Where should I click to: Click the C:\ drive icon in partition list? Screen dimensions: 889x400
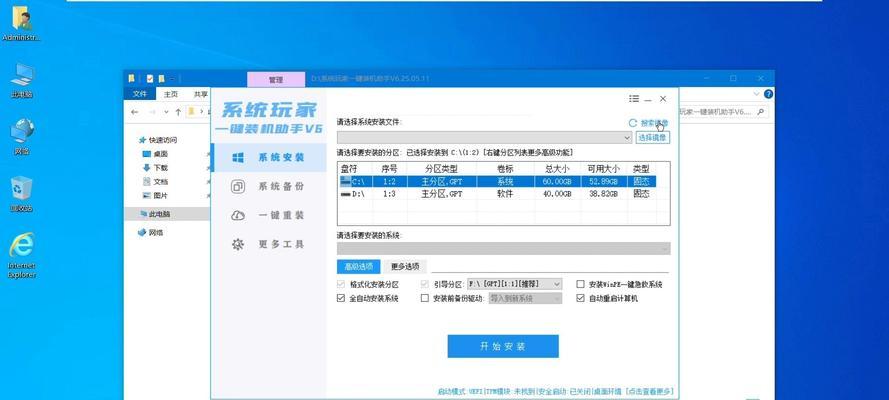(x=345, y=181)
